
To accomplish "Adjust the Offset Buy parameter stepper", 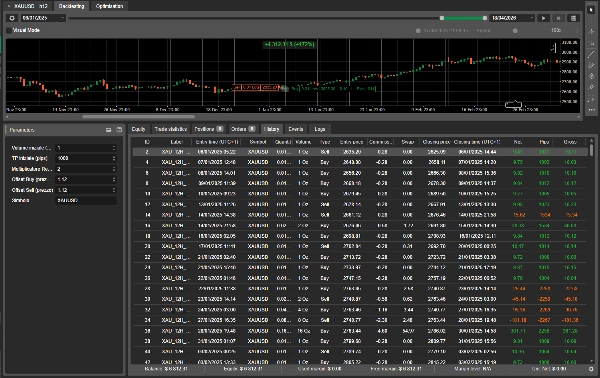I will [114, 179].
